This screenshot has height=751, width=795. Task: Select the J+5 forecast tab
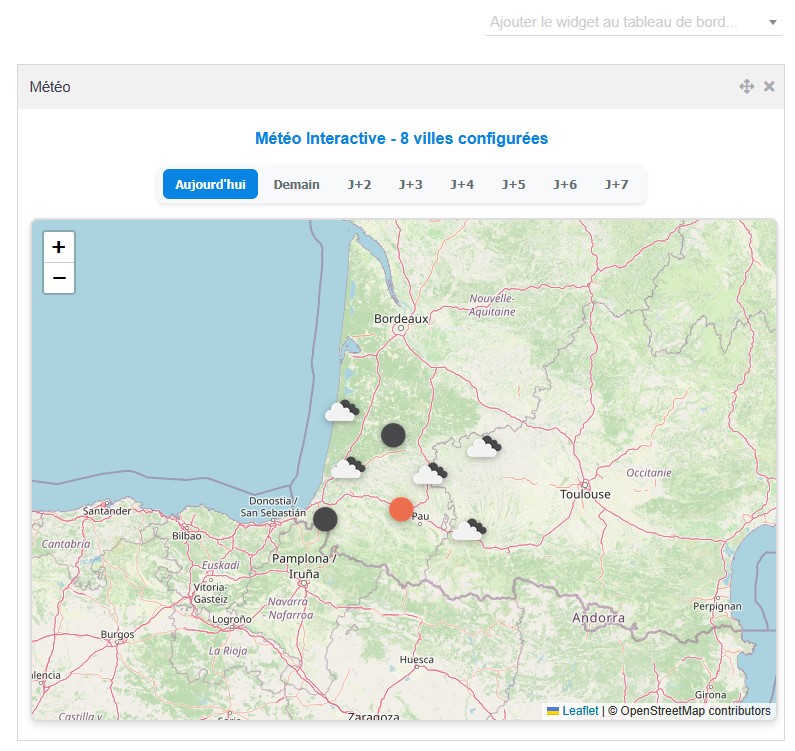click(x=514, y=184)
